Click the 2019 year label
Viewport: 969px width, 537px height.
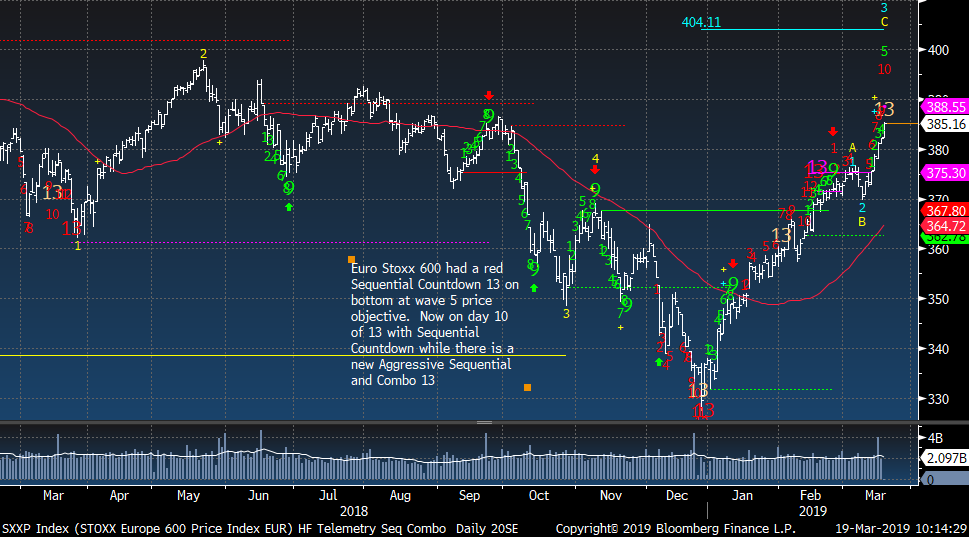(813, 512)
